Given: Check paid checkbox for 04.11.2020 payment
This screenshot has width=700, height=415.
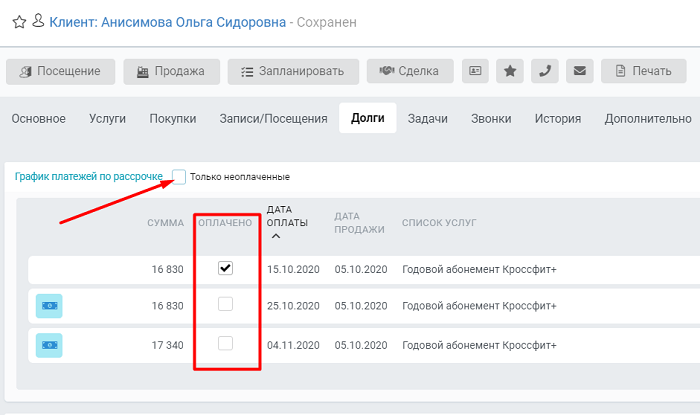Looking at the screenshot, I should 225,343.
